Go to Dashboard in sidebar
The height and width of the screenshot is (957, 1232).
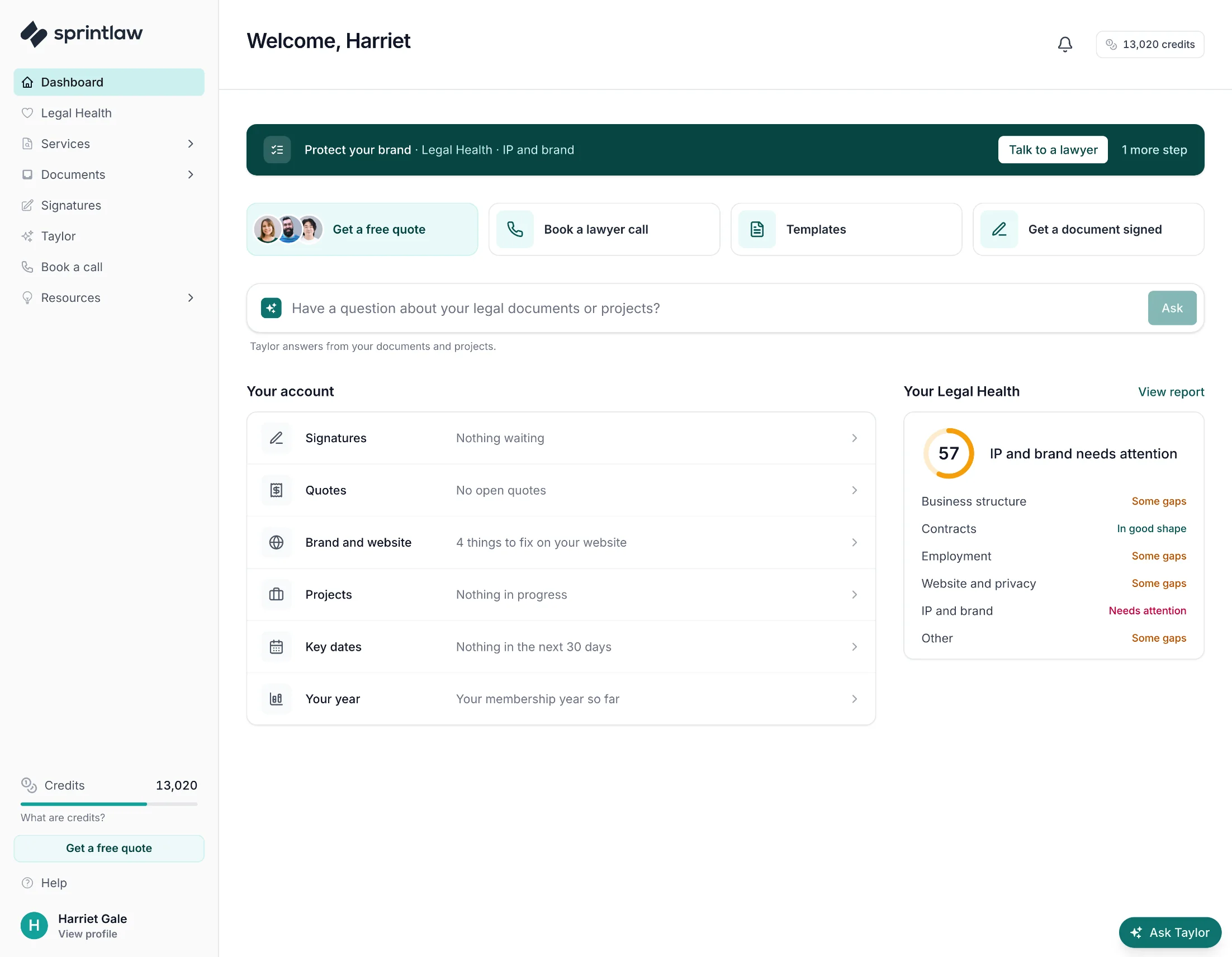tap(109, 82)
